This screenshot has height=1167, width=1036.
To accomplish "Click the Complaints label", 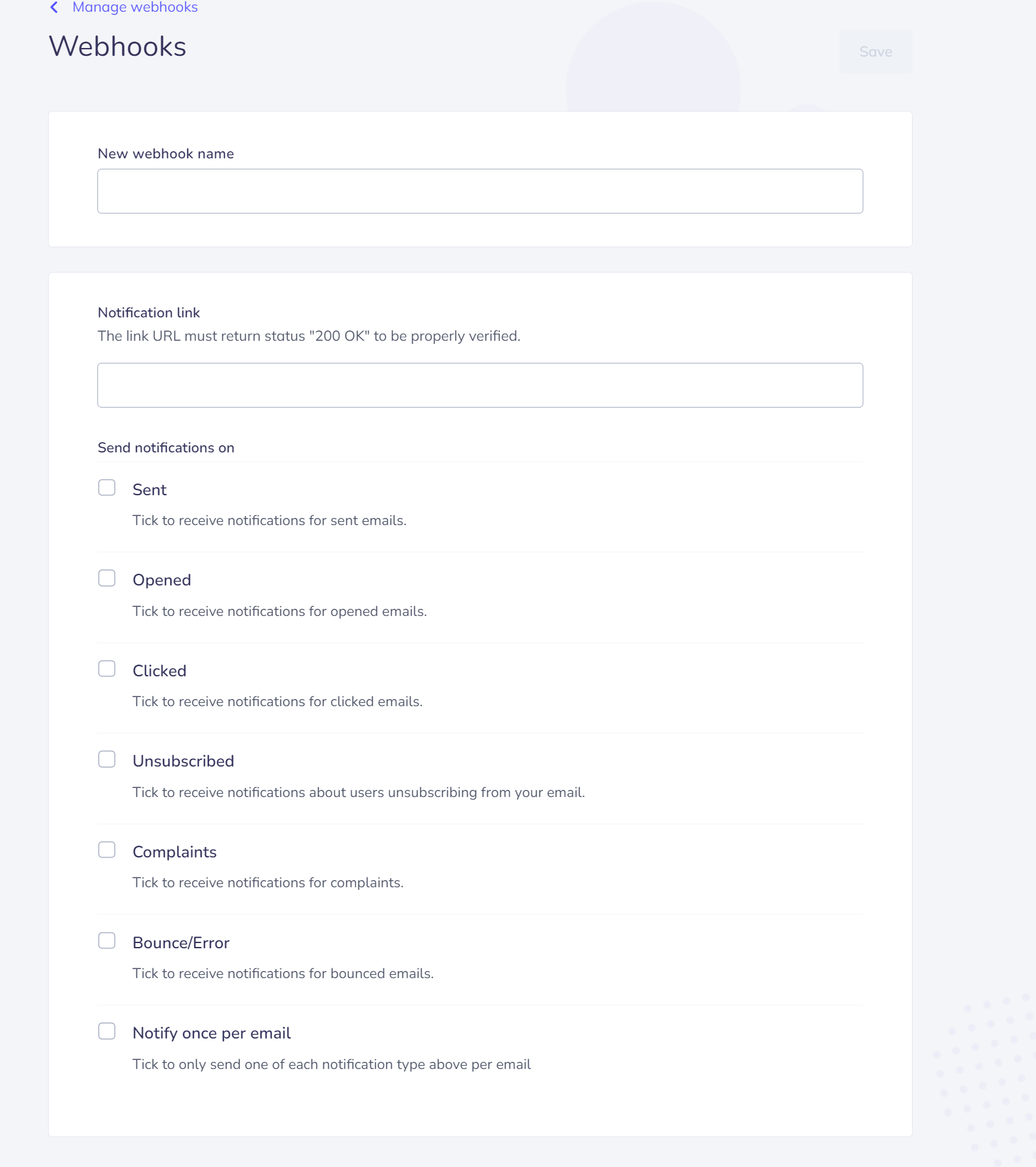I will click(x=175, y=852).
